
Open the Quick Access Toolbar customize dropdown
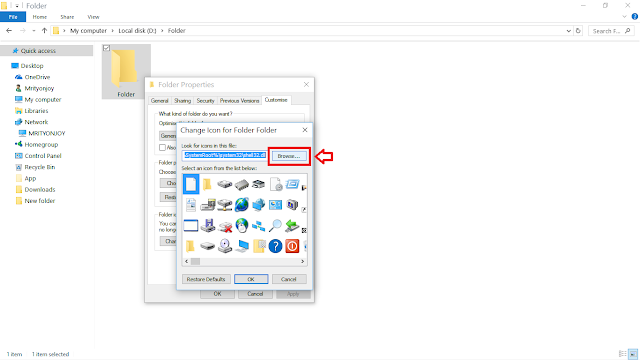click(x=17, y=6)
